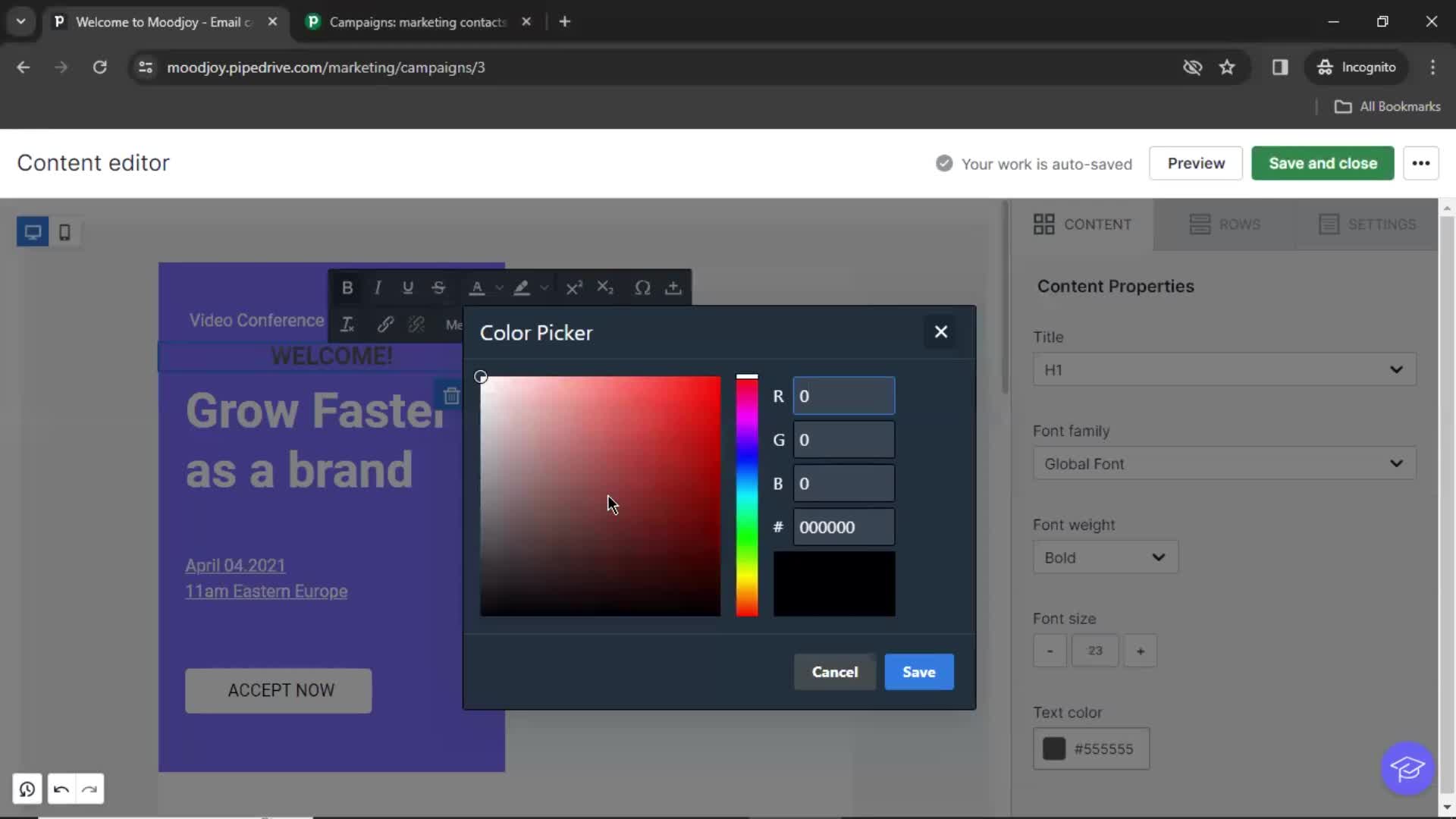Open the three-dots more options menu
1456x819 pixels.
tap(1421, 163)
